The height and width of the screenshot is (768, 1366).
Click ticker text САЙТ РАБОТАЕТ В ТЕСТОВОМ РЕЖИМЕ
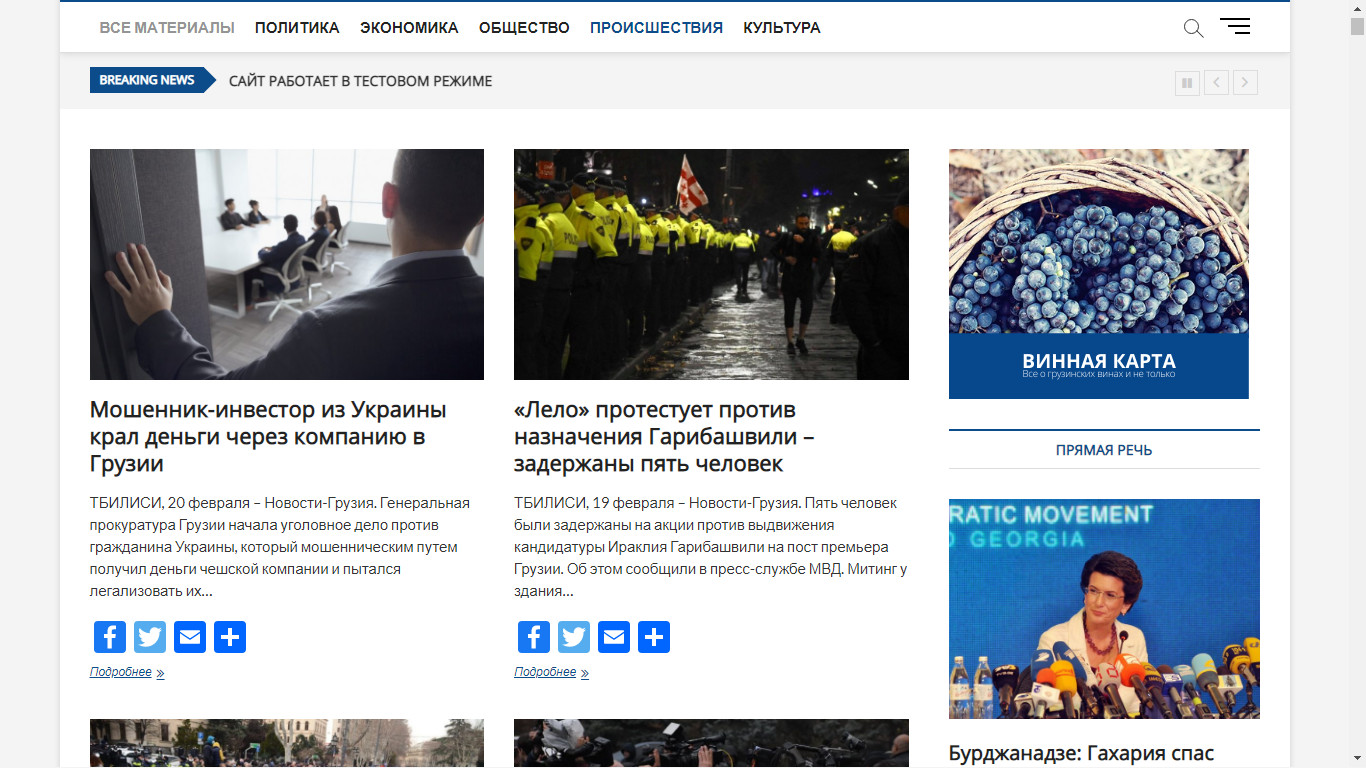(x=360, y=81)
